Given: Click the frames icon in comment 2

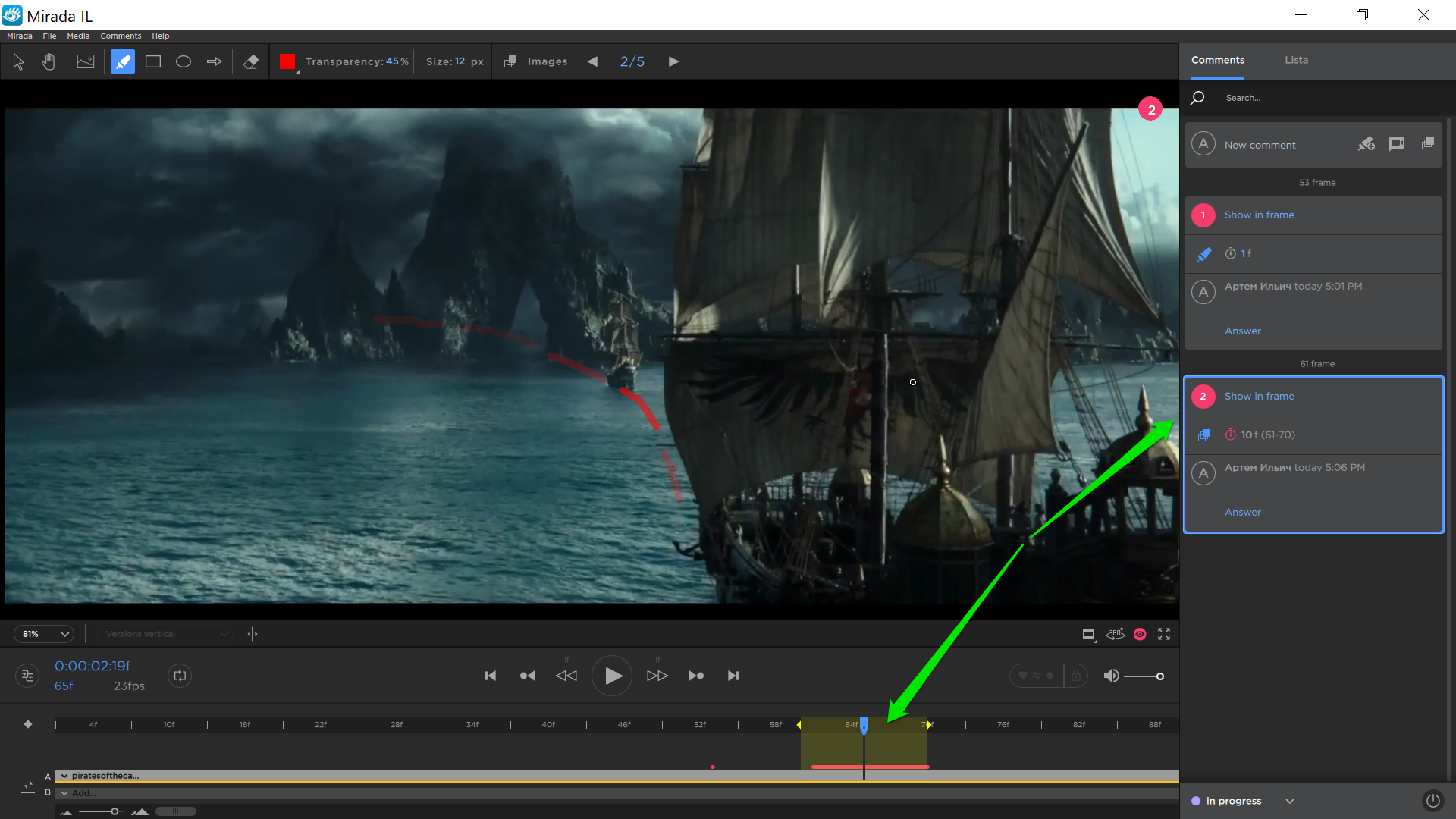Looking at the screenshot, I should click(1203, 435).
